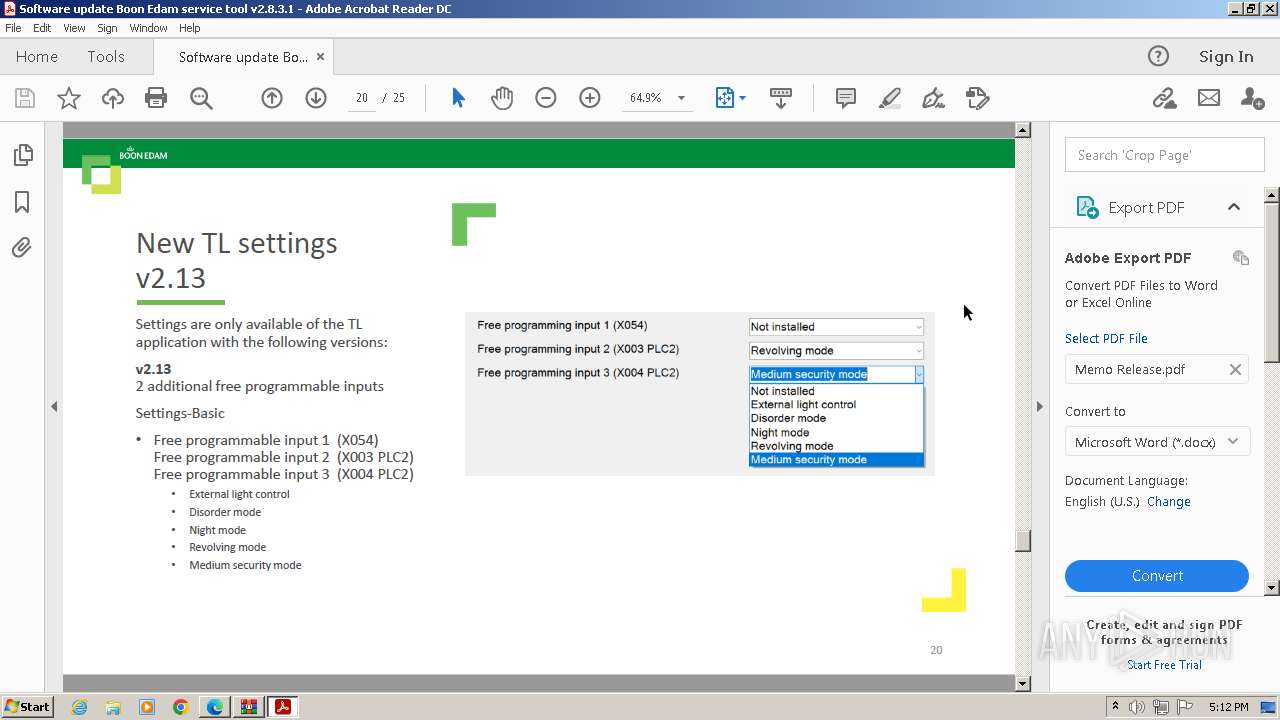
Task: Open page thumbnails panel
Action: 22,155
